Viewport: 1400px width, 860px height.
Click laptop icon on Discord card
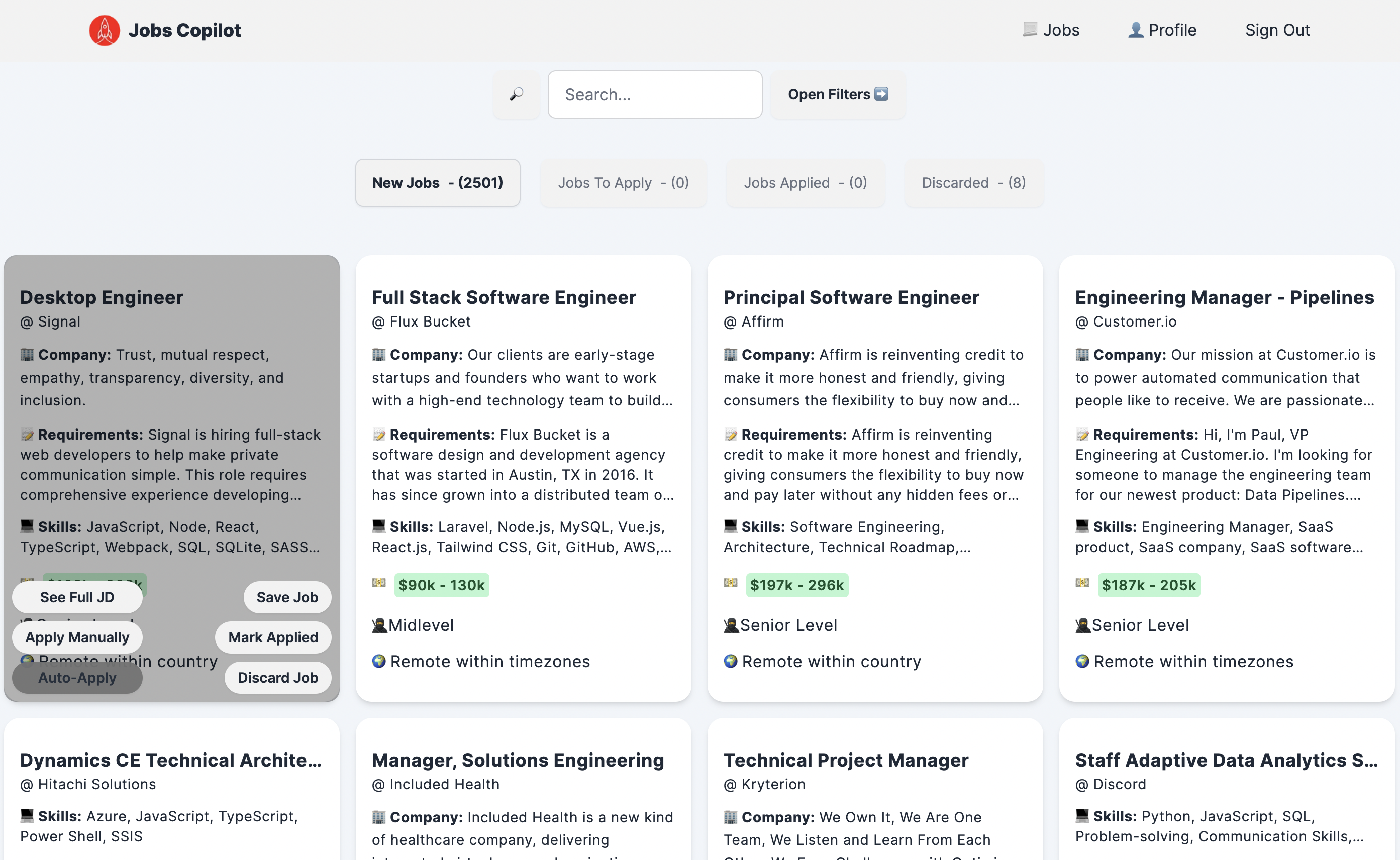pos(1082,816)
